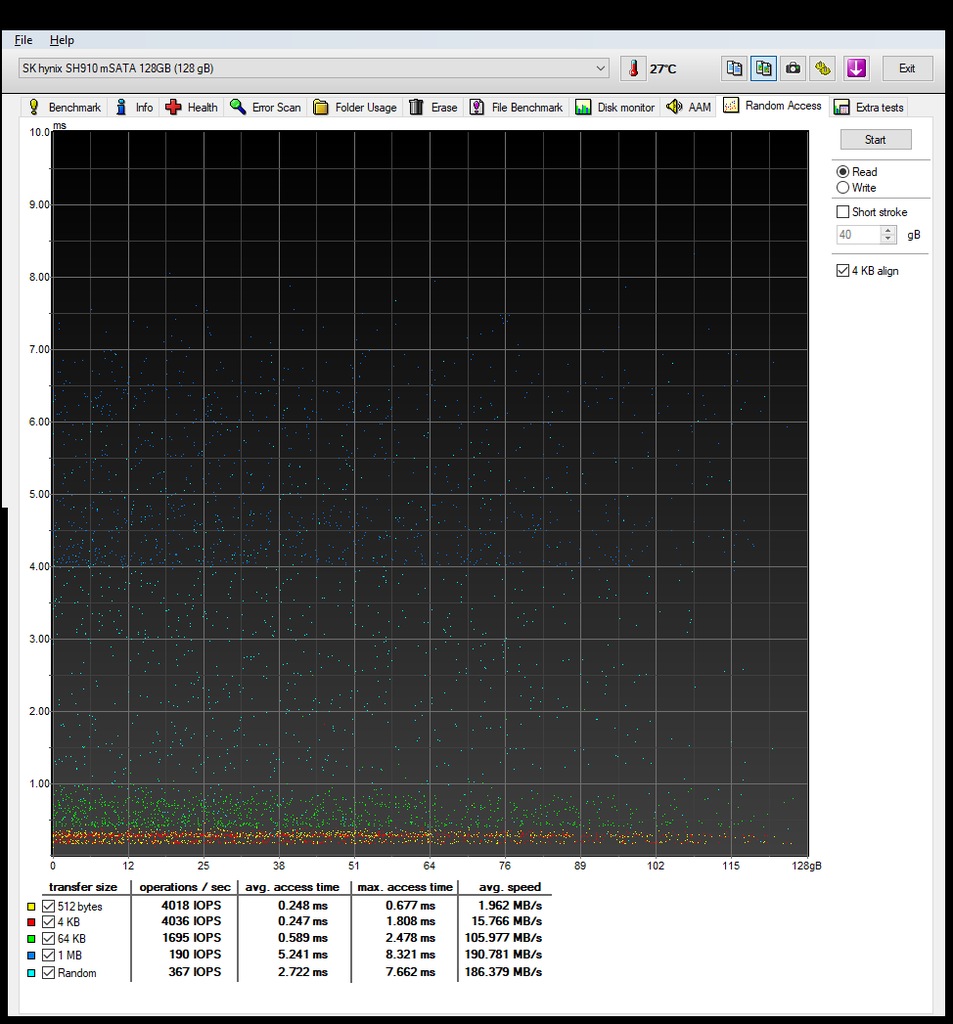Open the Health tab

[x=191, y=107]
